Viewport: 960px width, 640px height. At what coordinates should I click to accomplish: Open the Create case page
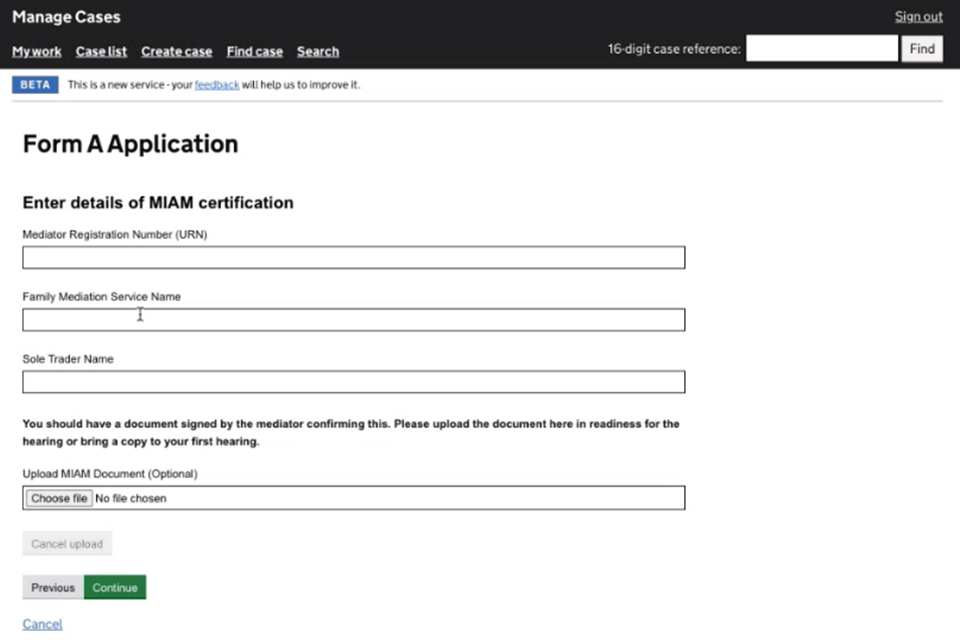tap(176, 52)
